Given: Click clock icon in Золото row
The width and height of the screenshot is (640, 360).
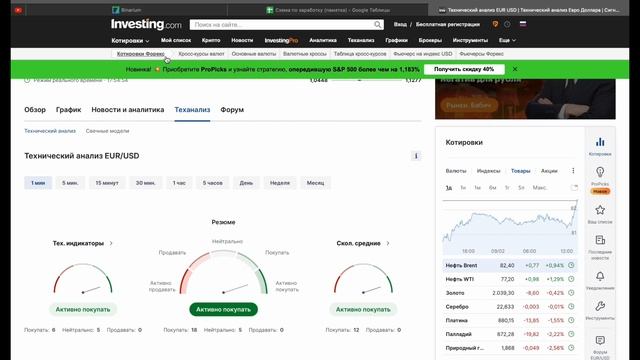Looking at the screenshot, I should pos(571,293).
